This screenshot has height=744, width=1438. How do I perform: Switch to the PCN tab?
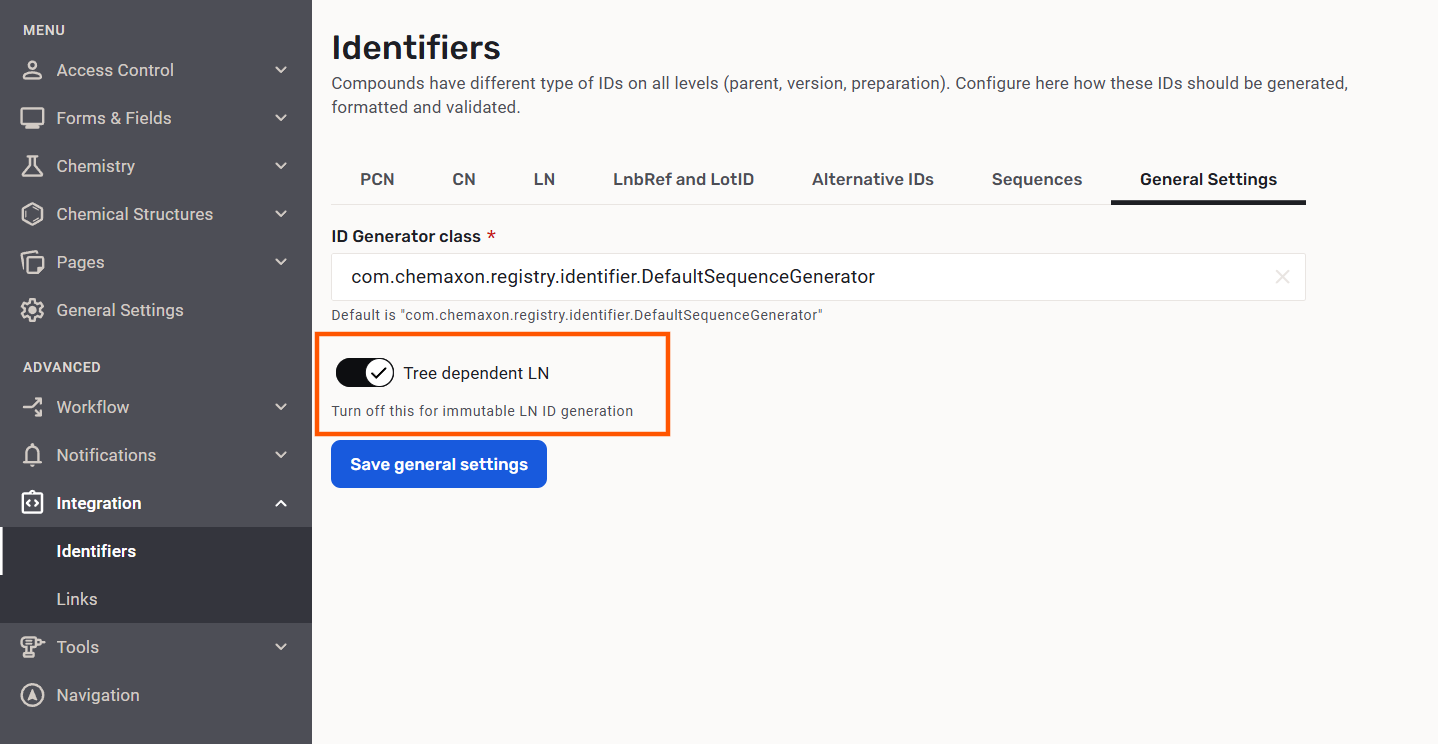377,180
